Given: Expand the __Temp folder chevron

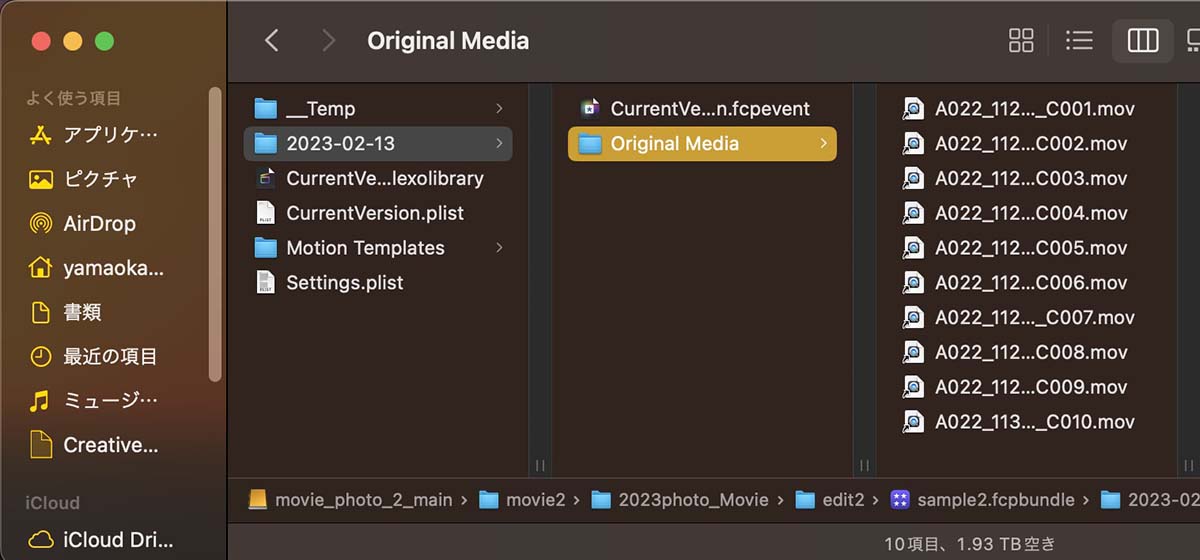Looking at the screenshot, I should pos(499,108).
